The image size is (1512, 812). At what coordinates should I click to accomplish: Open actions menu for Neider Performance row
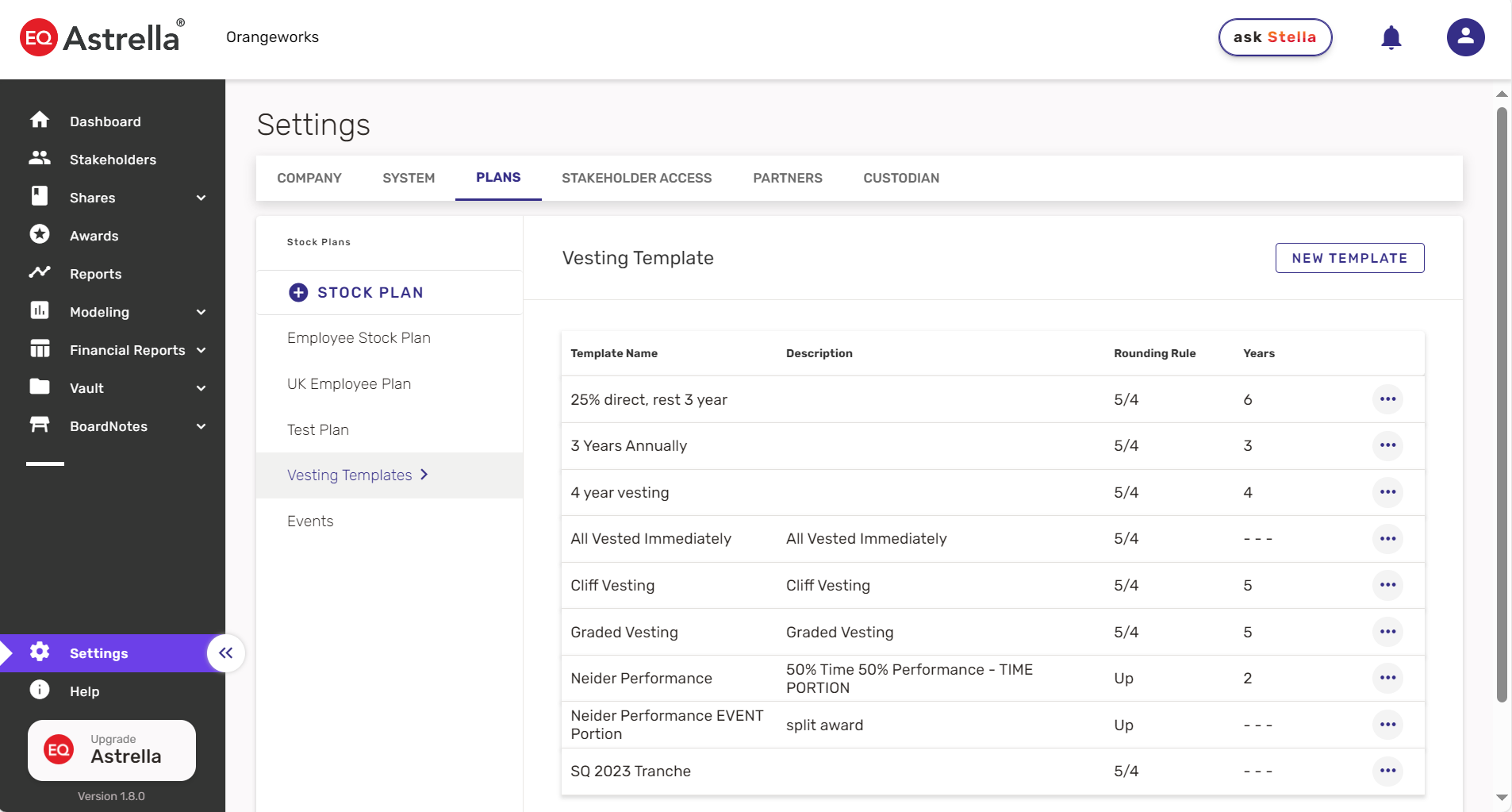pyautogui.click(x=1387, y=678)
